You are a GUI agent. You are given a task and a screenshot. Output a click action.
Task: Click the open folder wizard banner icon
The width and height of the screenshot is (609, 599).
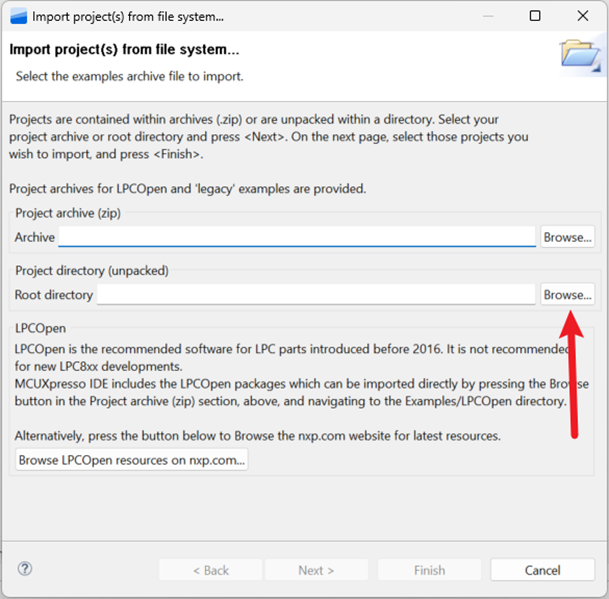(x=581, y=56)
